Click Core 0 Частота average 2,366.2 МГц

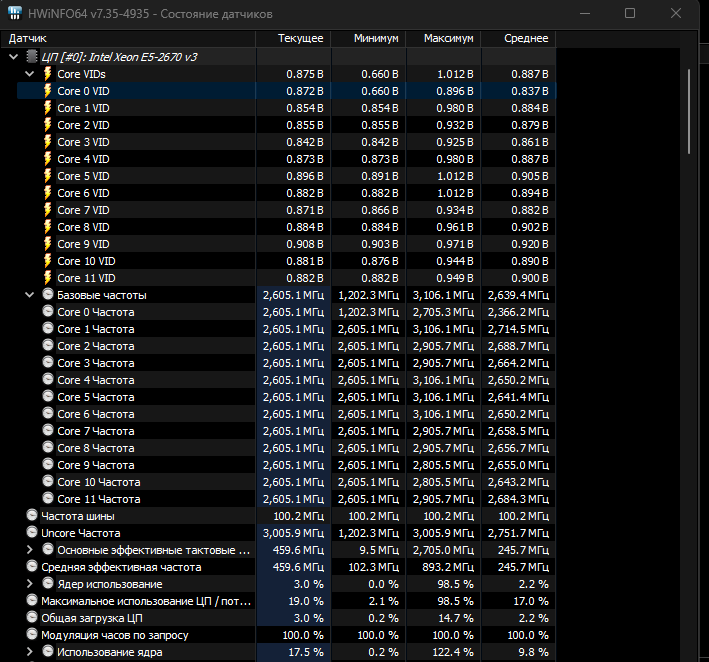click(518, 312)
